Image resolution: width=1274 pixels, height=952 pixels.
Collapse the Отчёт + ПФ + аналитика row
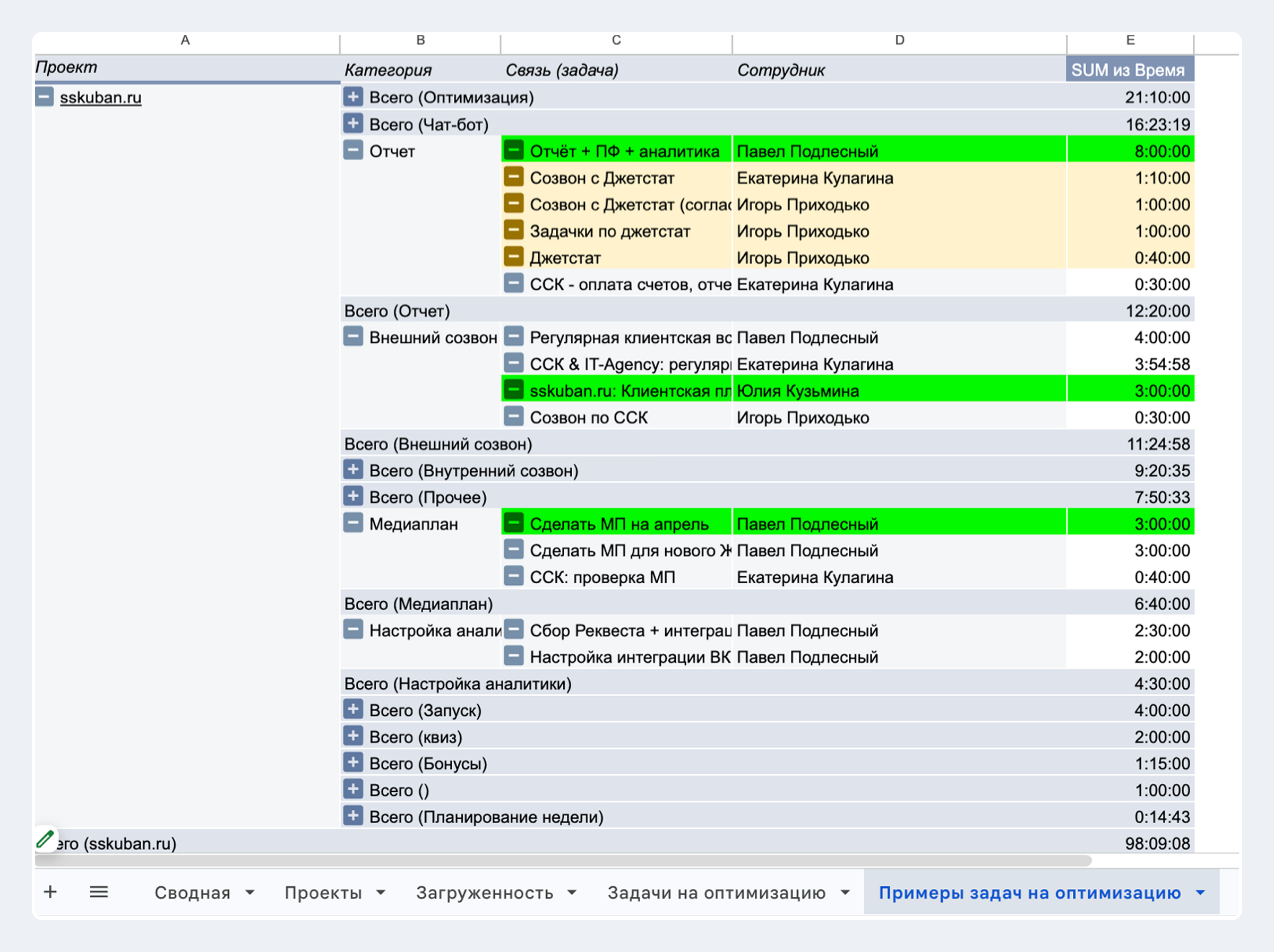point(513,150)
